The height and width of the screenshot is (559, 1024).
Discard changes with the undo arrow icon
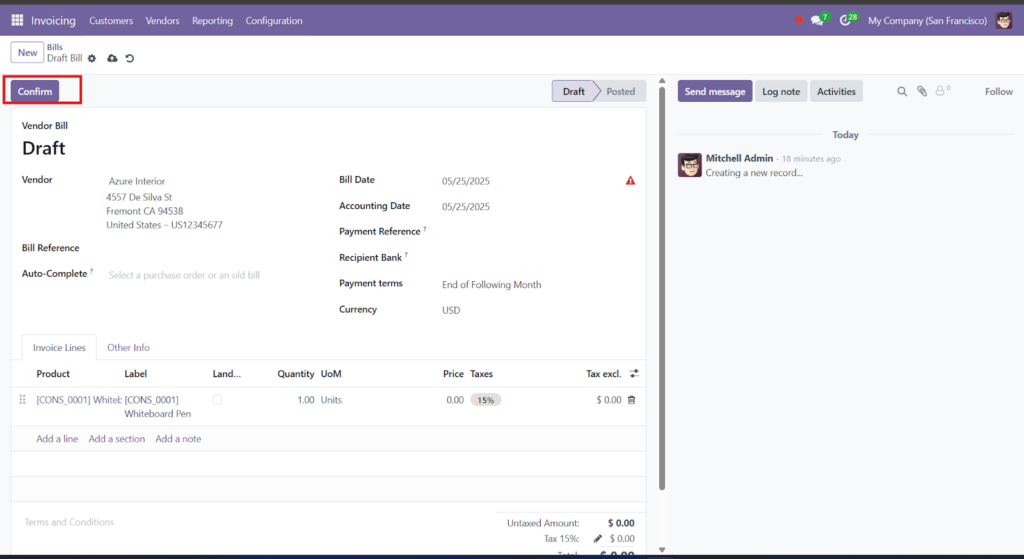130,58
